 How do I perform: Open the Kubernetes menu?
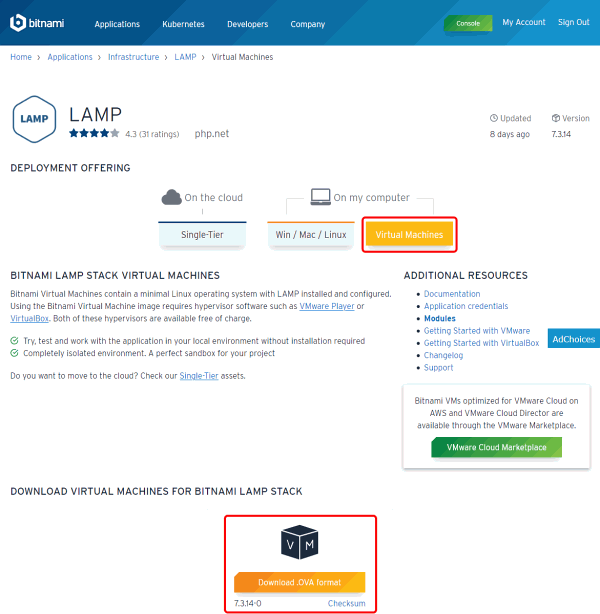click(x=183, y=24)
